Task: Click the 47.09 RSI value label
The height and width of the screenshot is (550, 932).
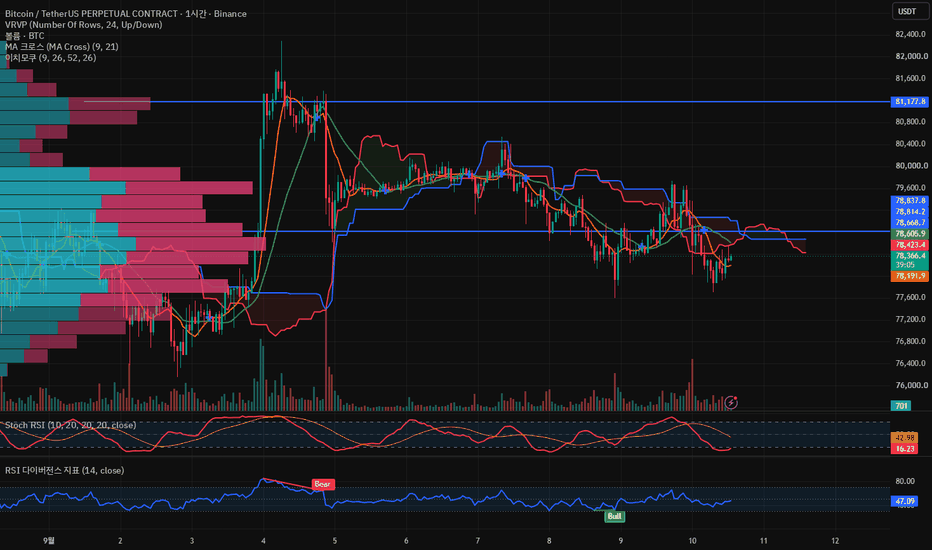Action: coord(905,501)
